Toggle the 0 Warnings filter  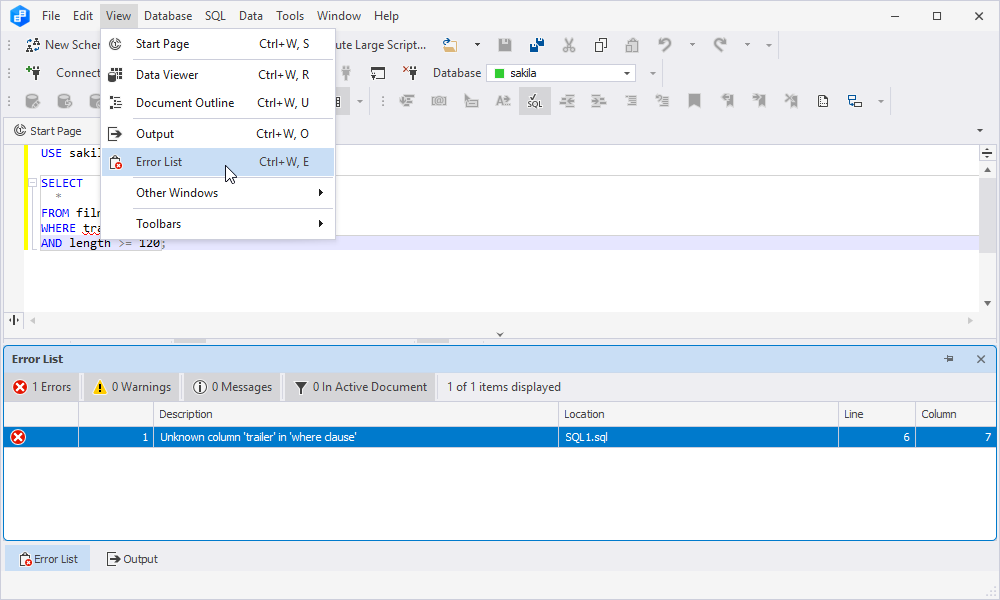[132, 387]
